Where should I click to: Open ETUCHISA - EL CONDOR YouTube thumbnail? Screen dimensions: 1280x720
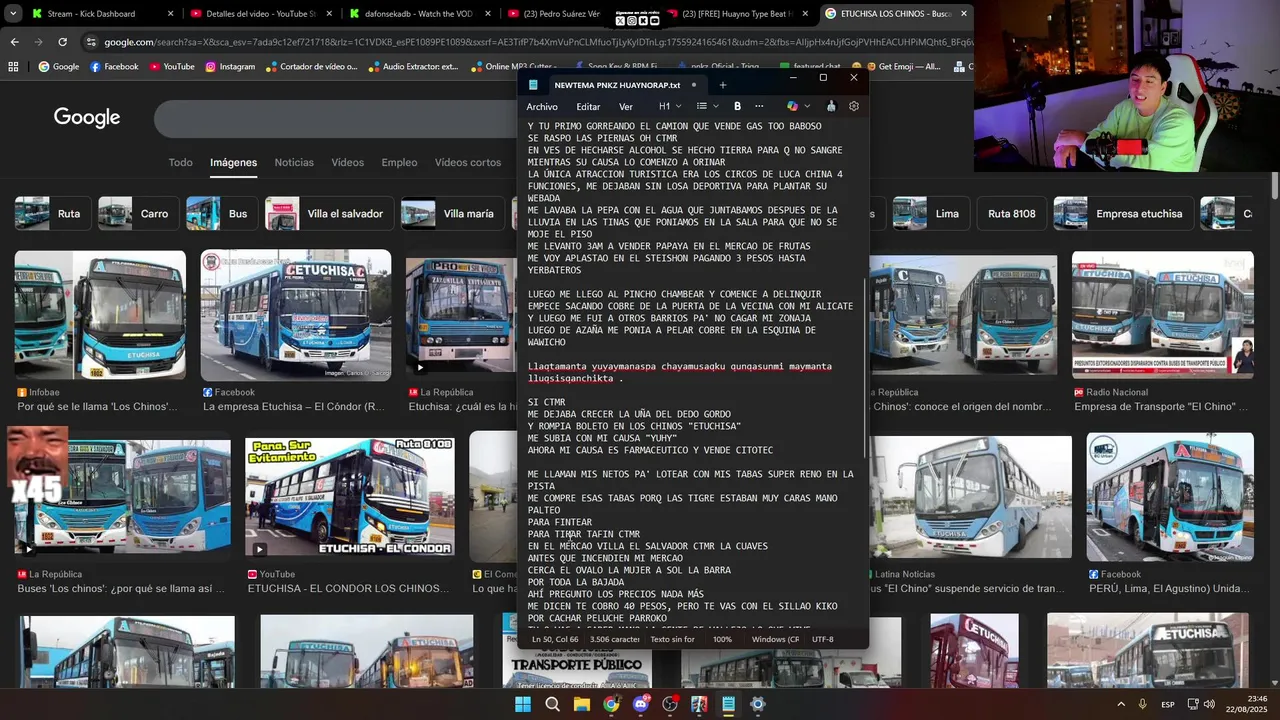coord(349,497)
